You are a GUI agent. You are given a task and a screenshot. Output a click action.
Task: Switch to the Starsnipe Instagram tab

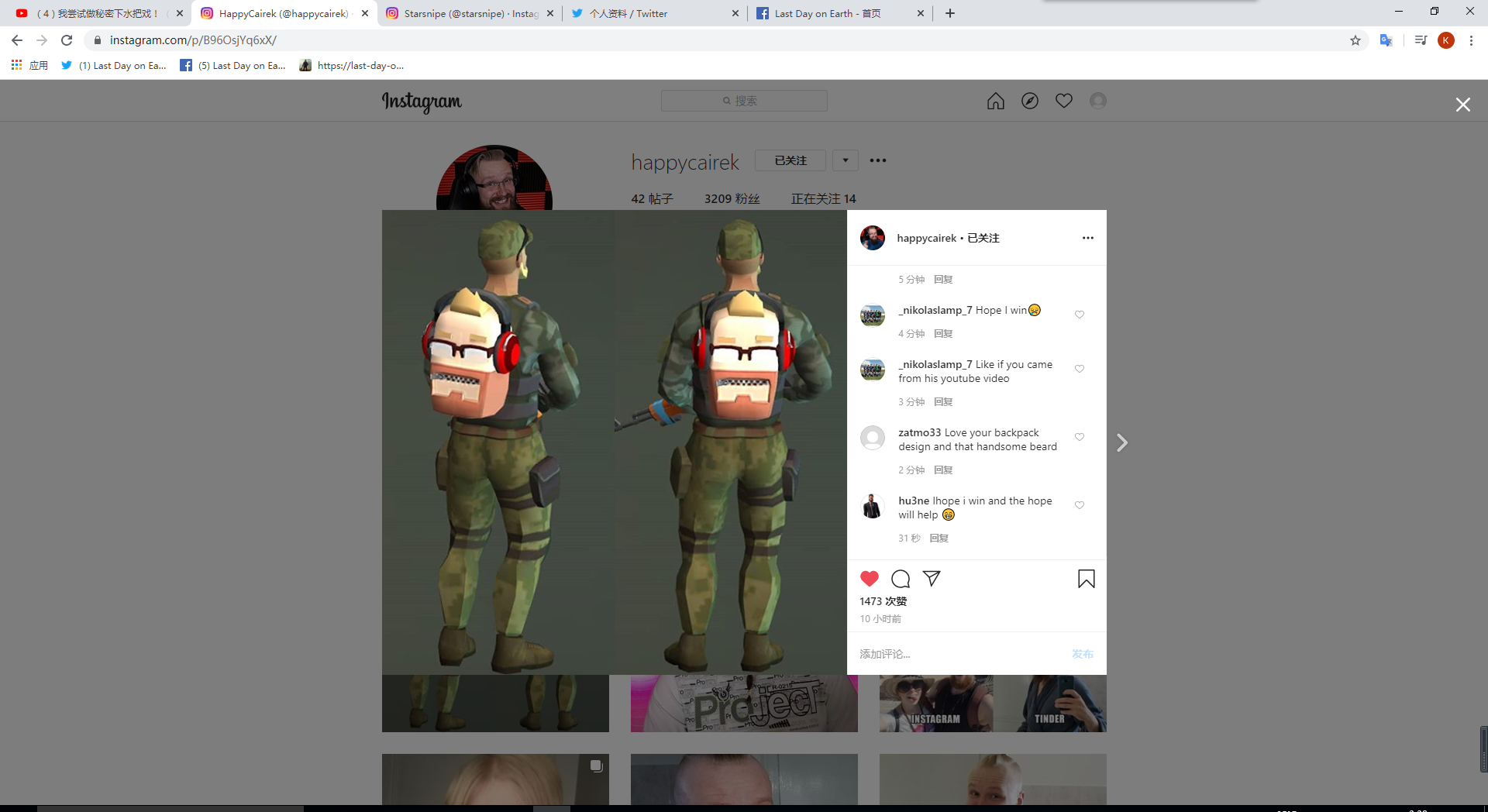(x=469, y=13)
